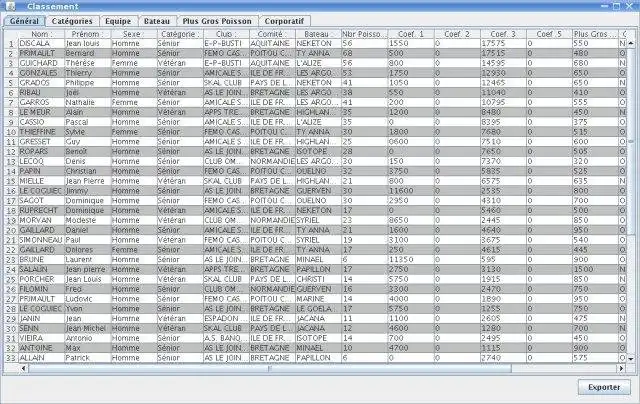The height and width of the screenshot is (404, 640).
Task: Select the THIEFFINE name cell
Action: (x=41, y=132)
